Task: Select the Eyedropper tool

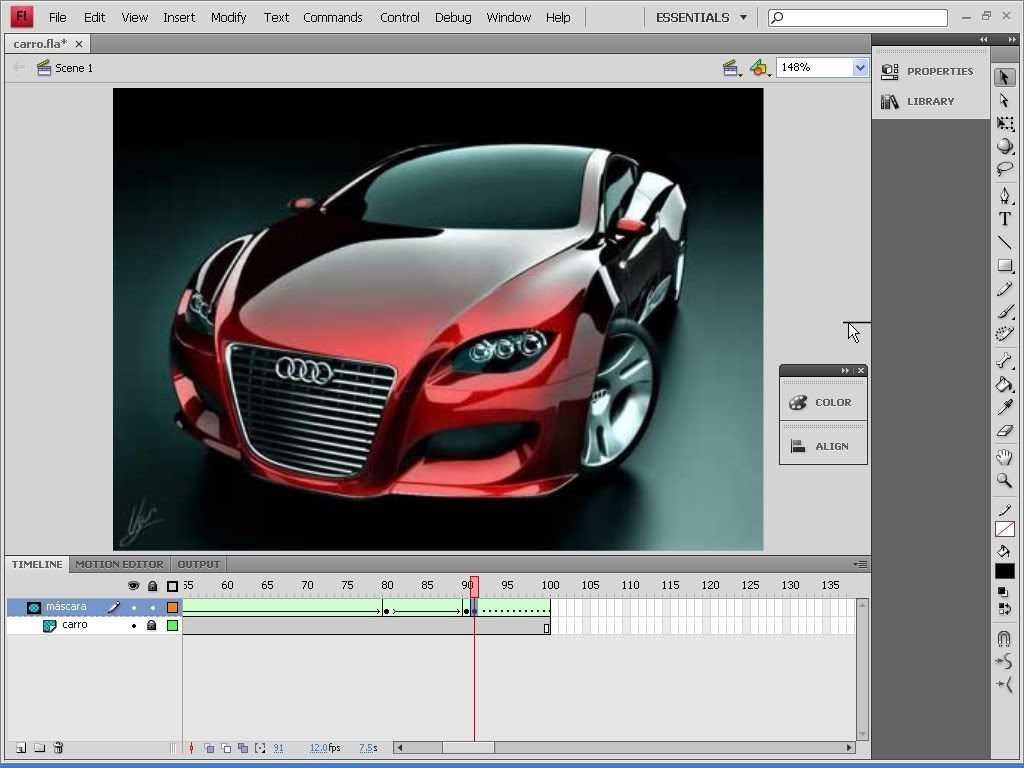Action: click(1005, 408)
